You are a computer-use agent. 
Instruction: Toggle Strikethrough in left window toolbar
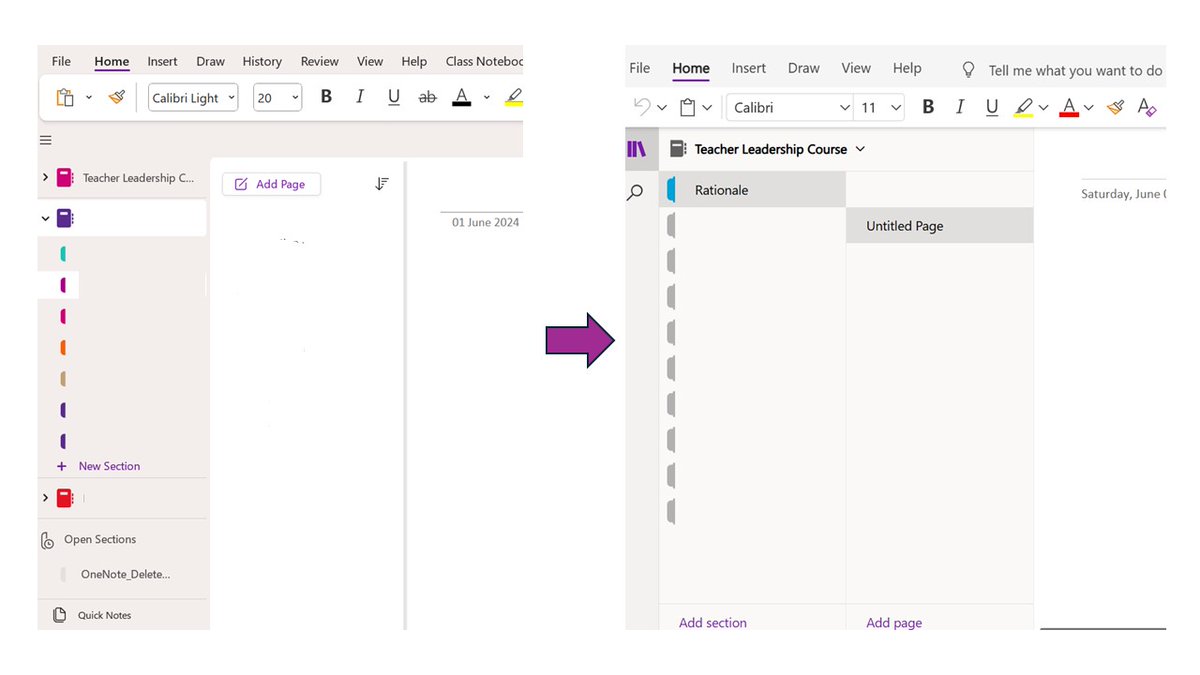(x=427, y=97)
